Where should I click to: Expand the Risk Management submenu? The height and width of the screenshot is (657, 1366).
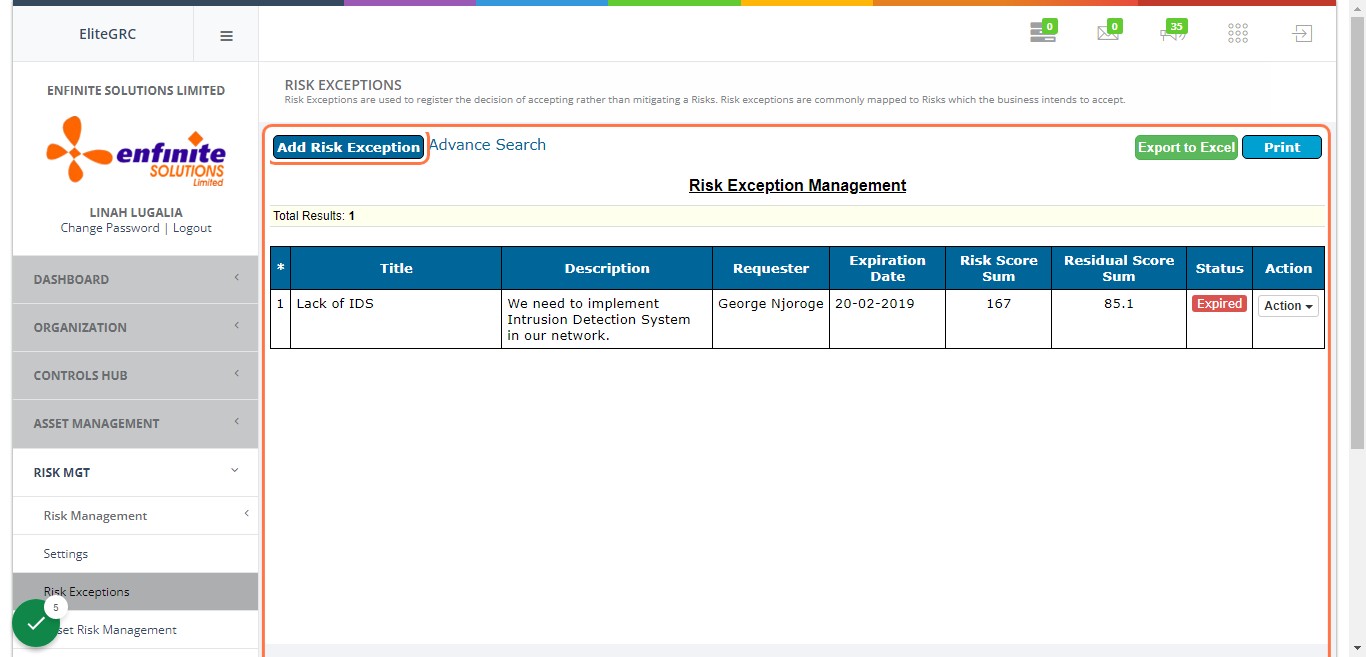(135, 516)
